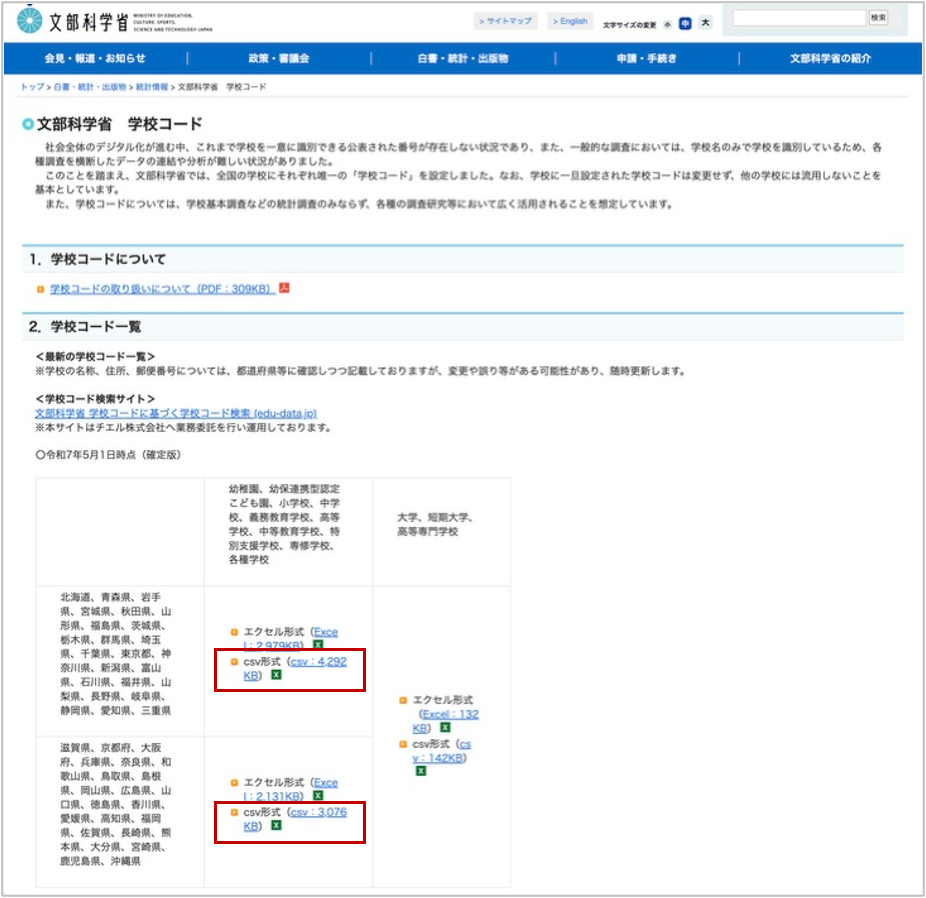926x898 pixels.
Task: Click the green Excel icon after csv 4,292KB
Action: click(x=277, y=675)
